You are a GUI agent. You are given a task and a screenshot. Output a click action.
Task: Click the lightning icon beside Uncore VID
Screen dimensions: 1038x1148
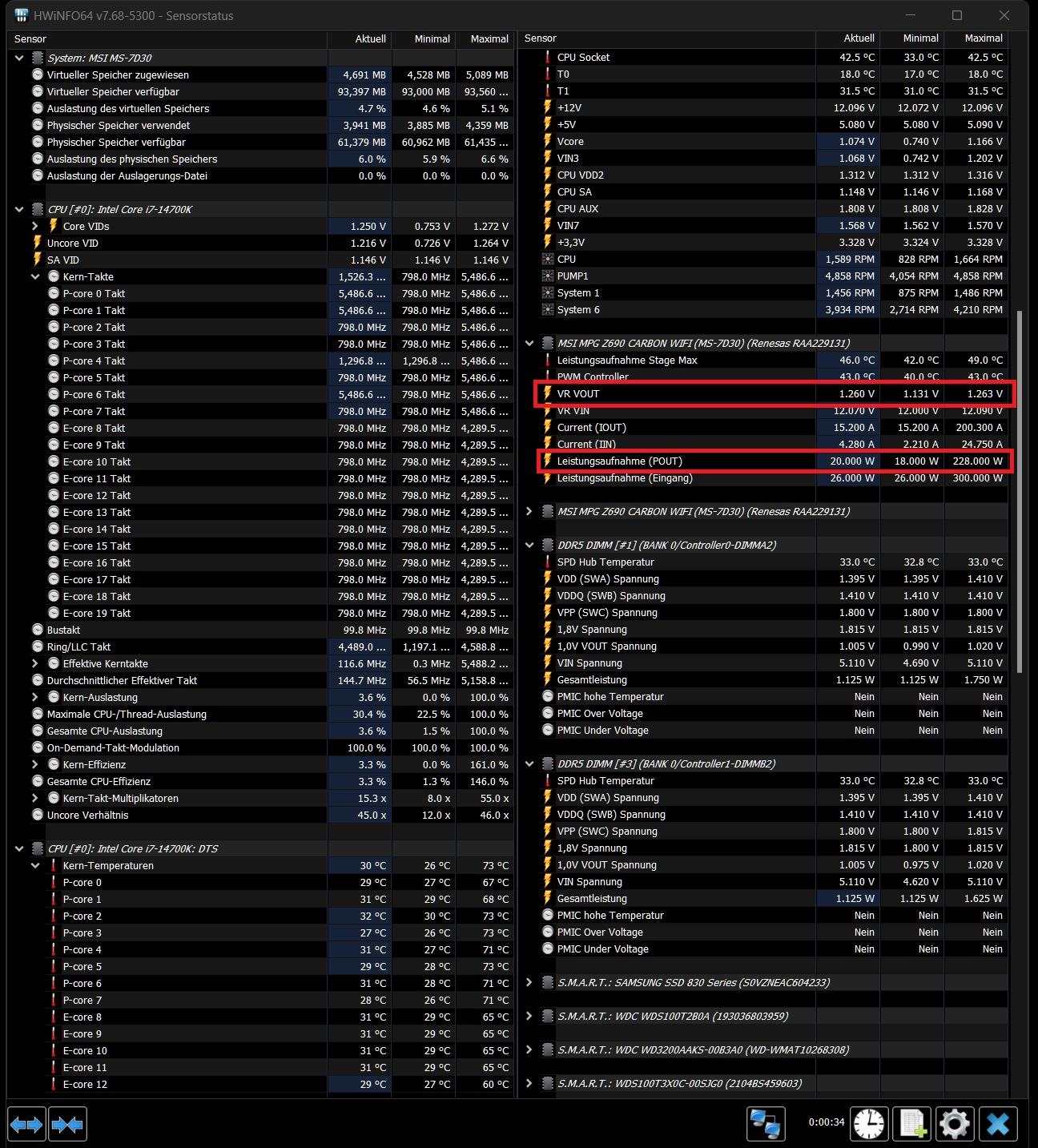click(x=38, y=243)
